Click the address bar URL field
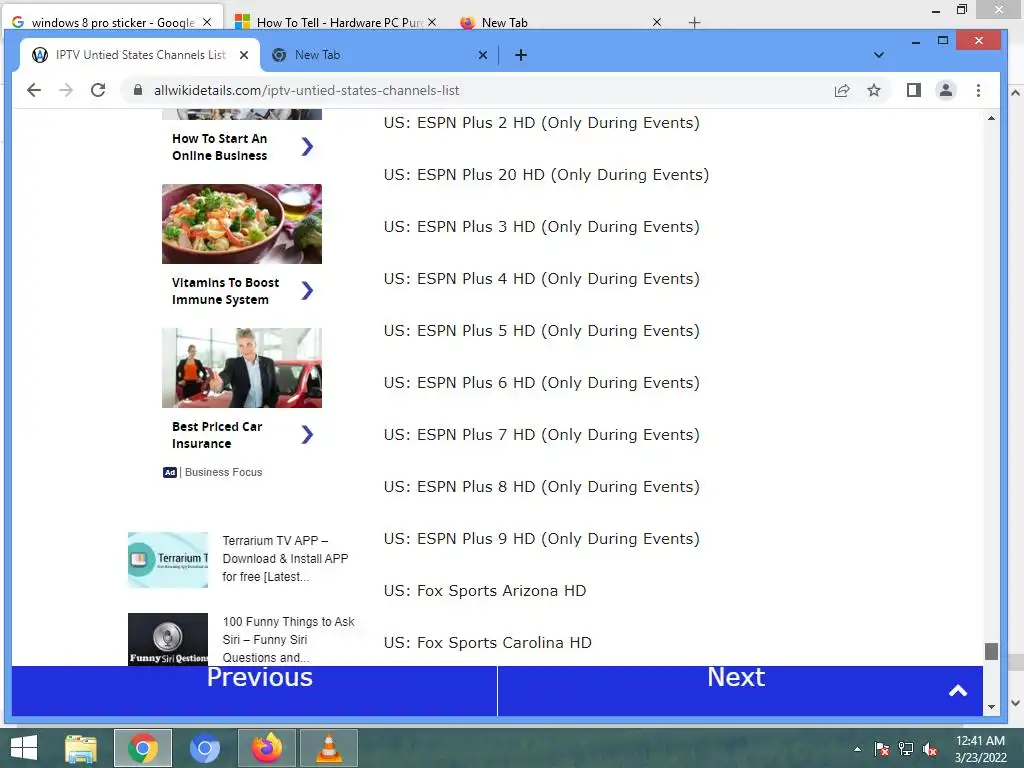The image size is (1024, 768). [483, 90]
